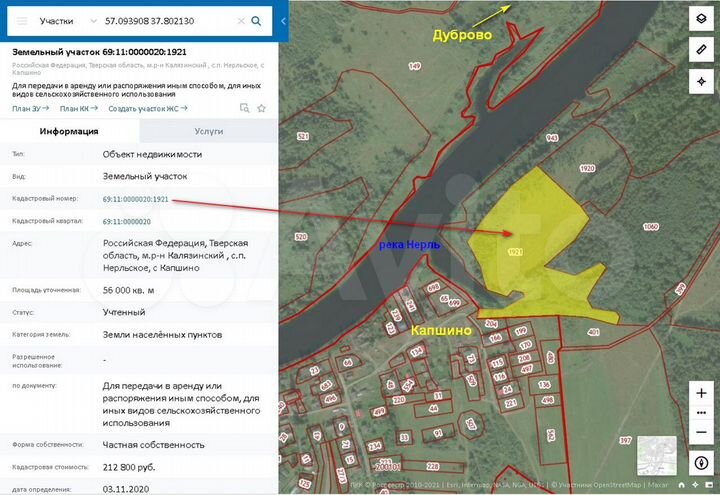Open the hamburger menu in search bar
720x495 pixels.
[x=21, y=20]
